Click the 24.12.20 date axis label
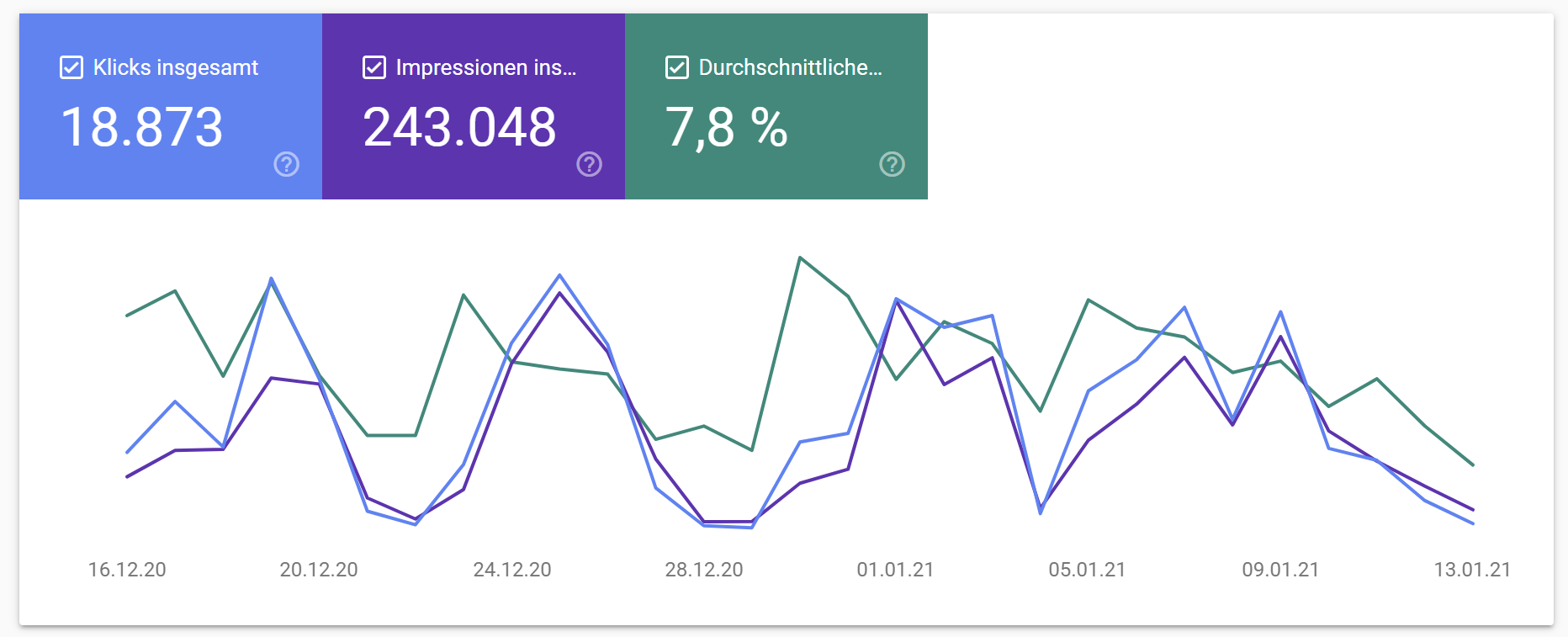This screenshot has width=1568, height=637. coord(512,570)
